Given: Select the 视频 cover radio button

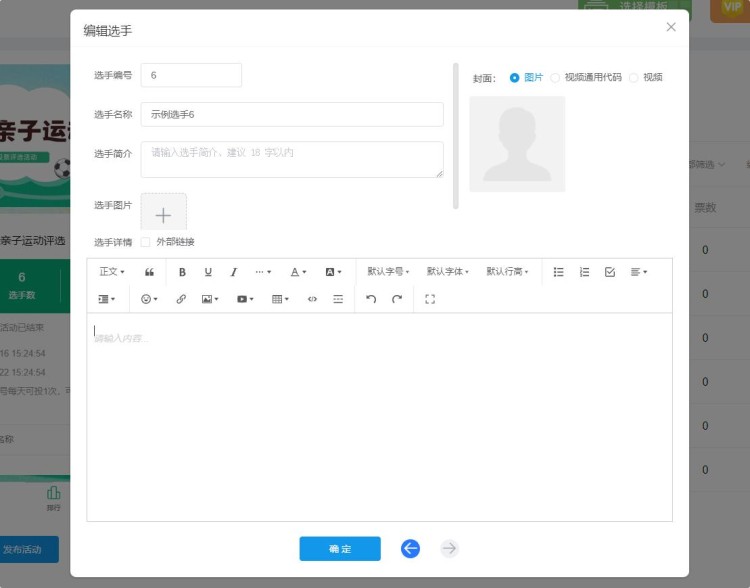Looking at the screenshot, I should tap(634, 77).
